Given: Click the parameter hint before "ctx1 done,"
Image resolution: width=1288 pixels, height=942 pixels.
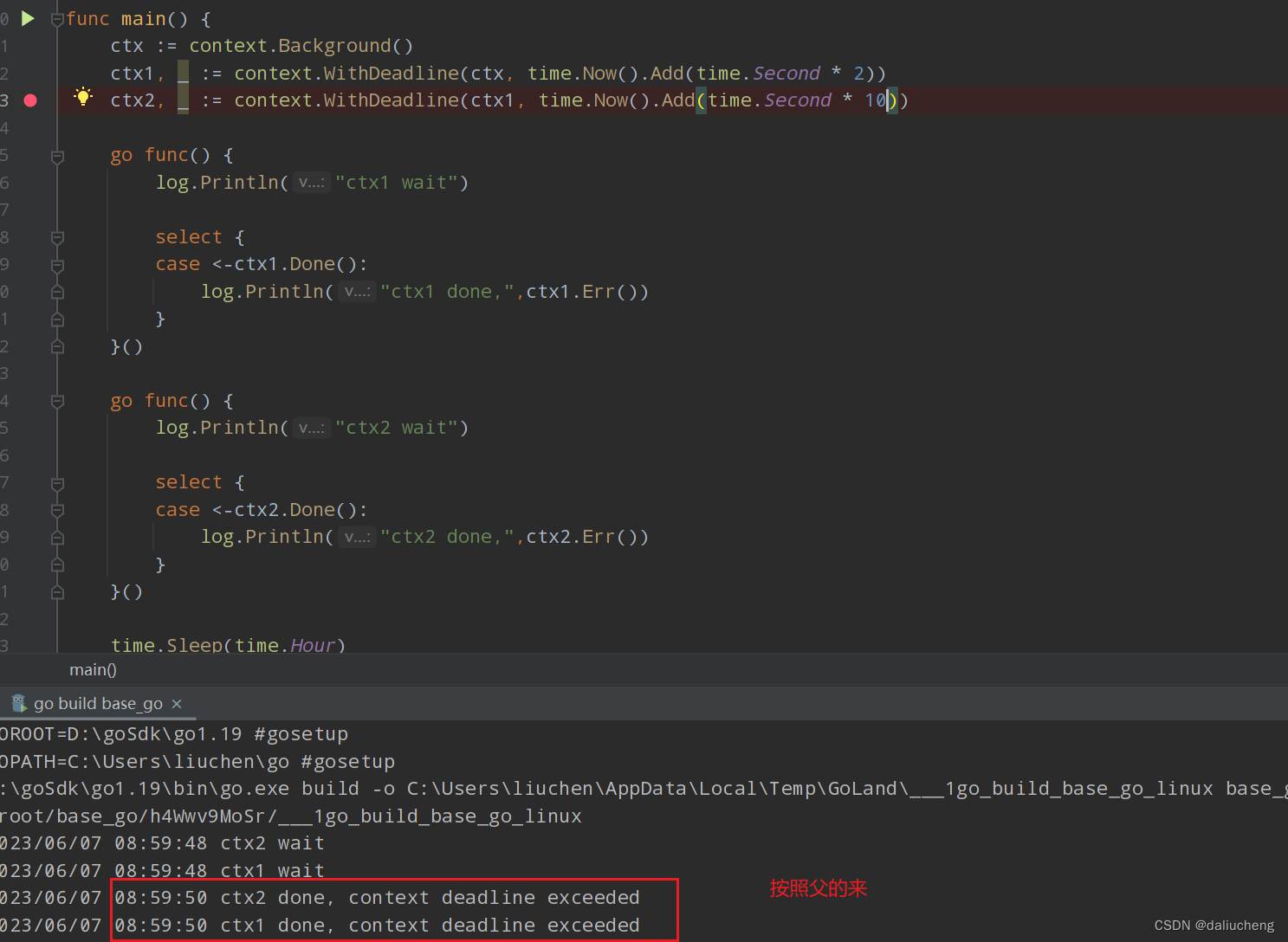Looking at the screenshot, I should 357,292.
